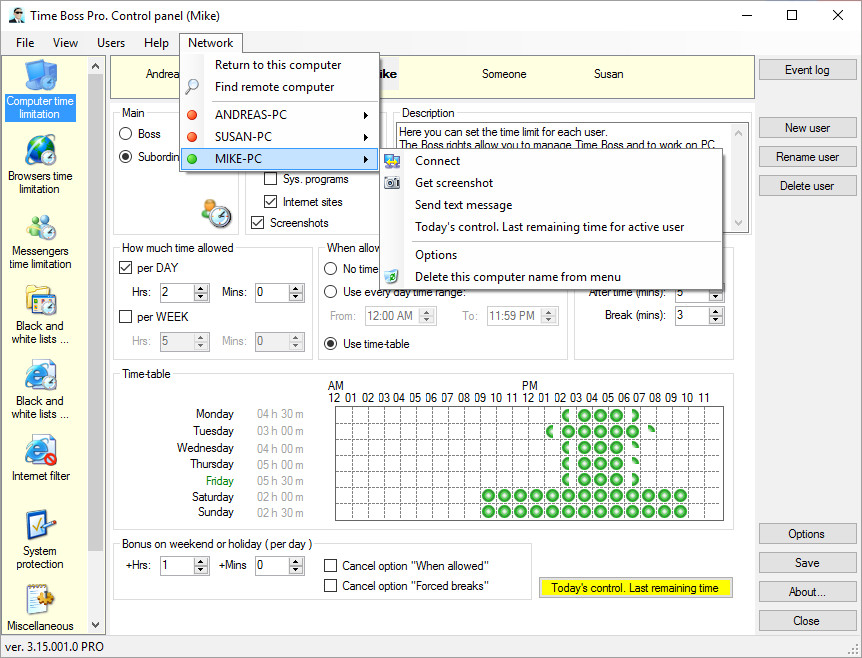
Task: Choose Return to this computer
Action: (x=278, y=65)
